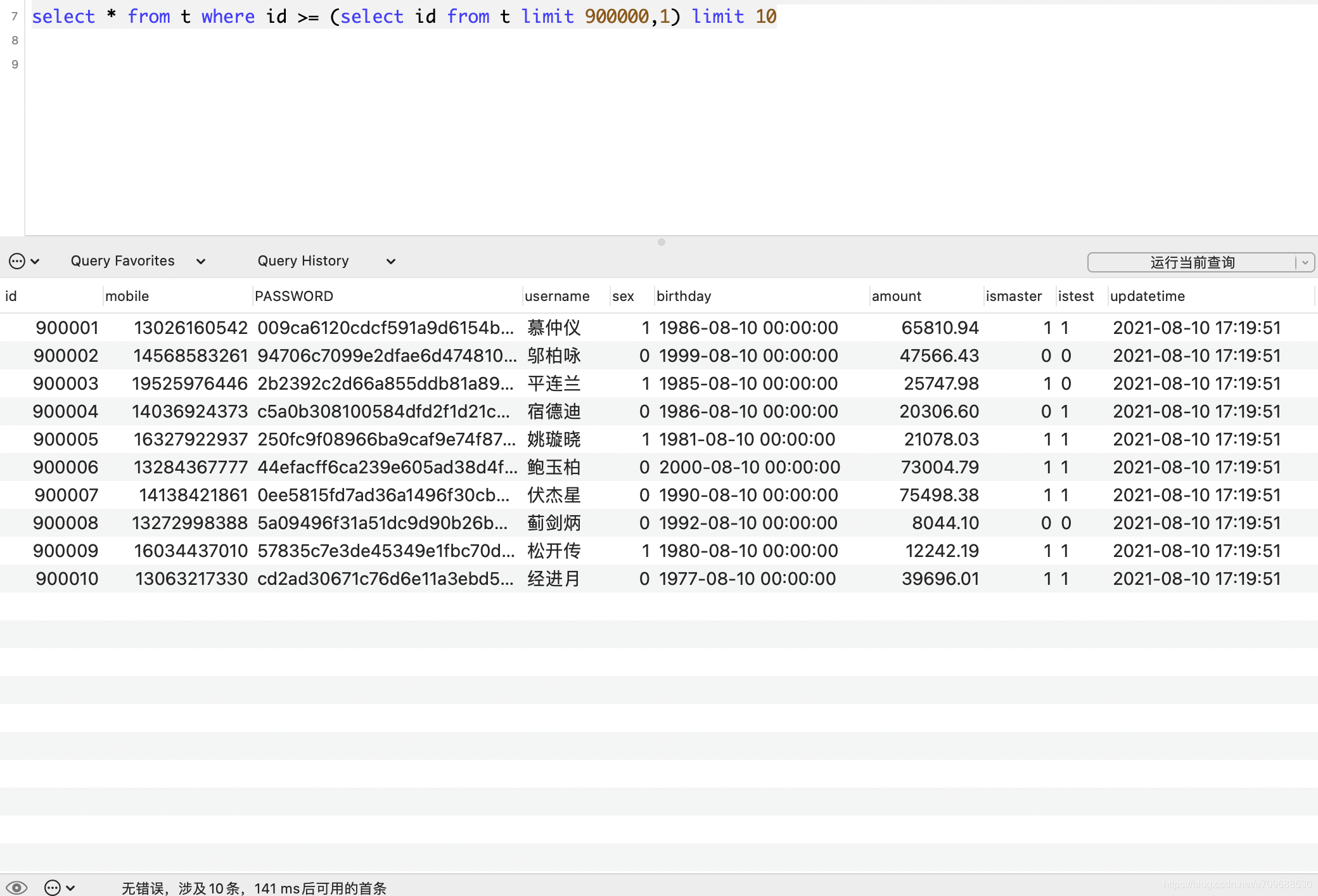Select the row with id 900001

pos(67,328)
